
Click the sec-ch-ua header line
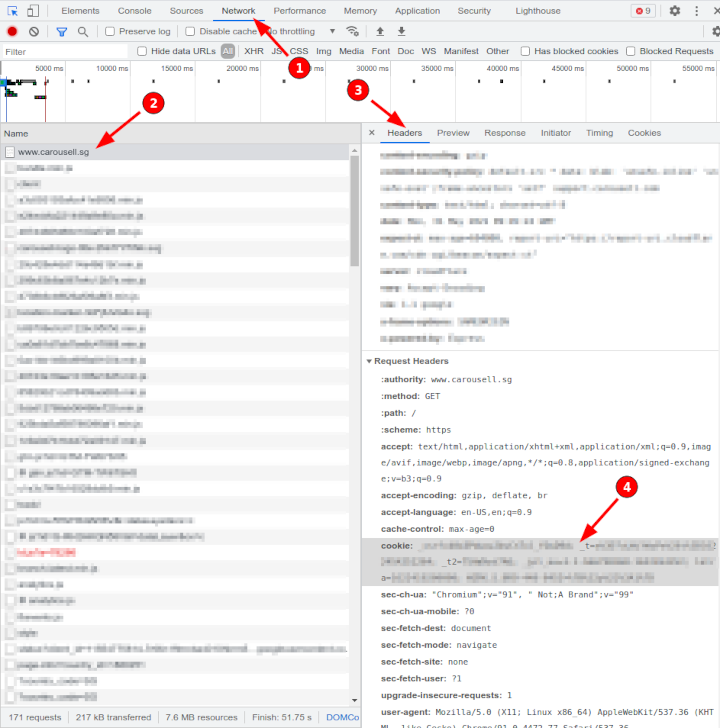coord(507,595)
